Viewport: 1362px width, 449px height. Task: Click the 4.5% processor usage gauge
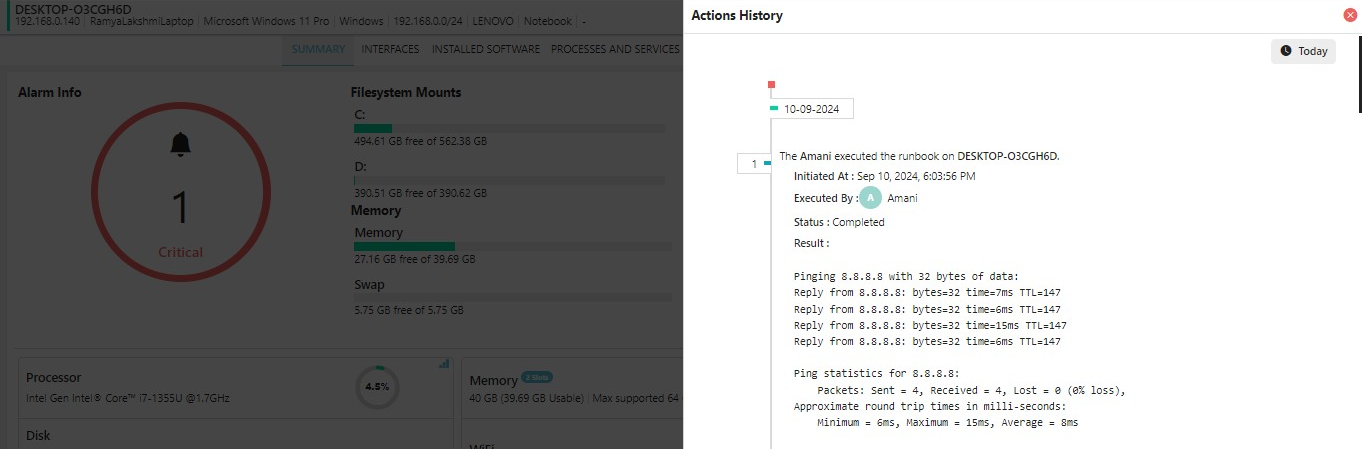(377, 386)
